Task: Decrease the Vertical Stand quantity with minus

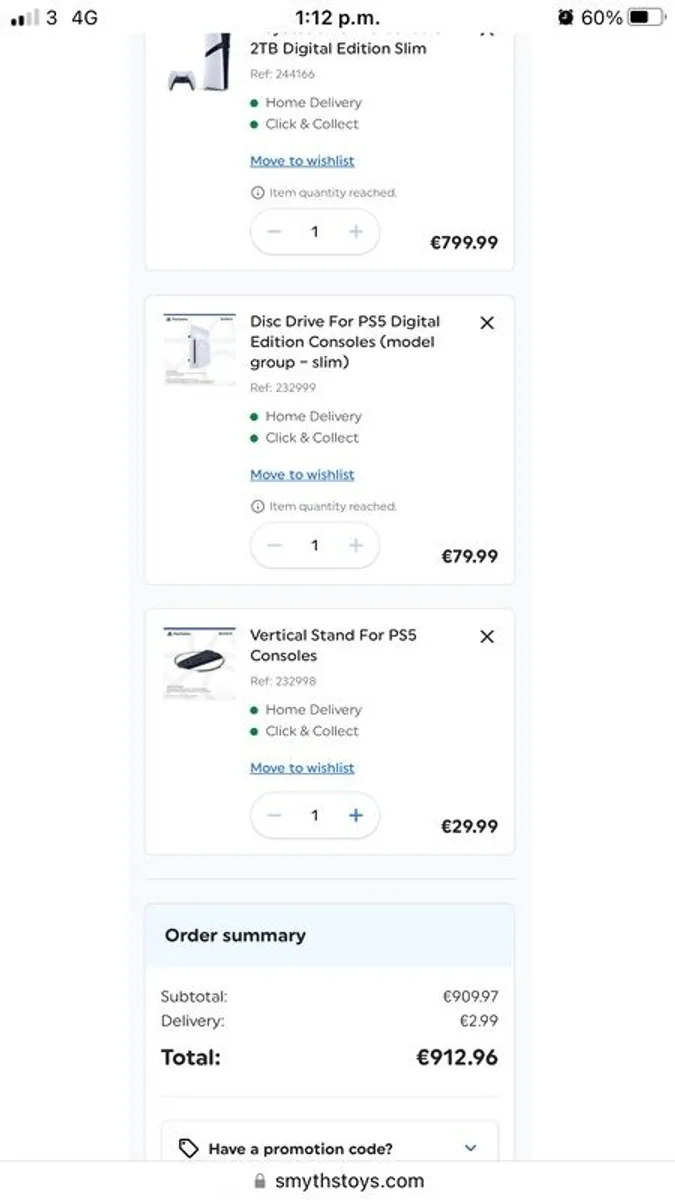Action: point(275,816)
